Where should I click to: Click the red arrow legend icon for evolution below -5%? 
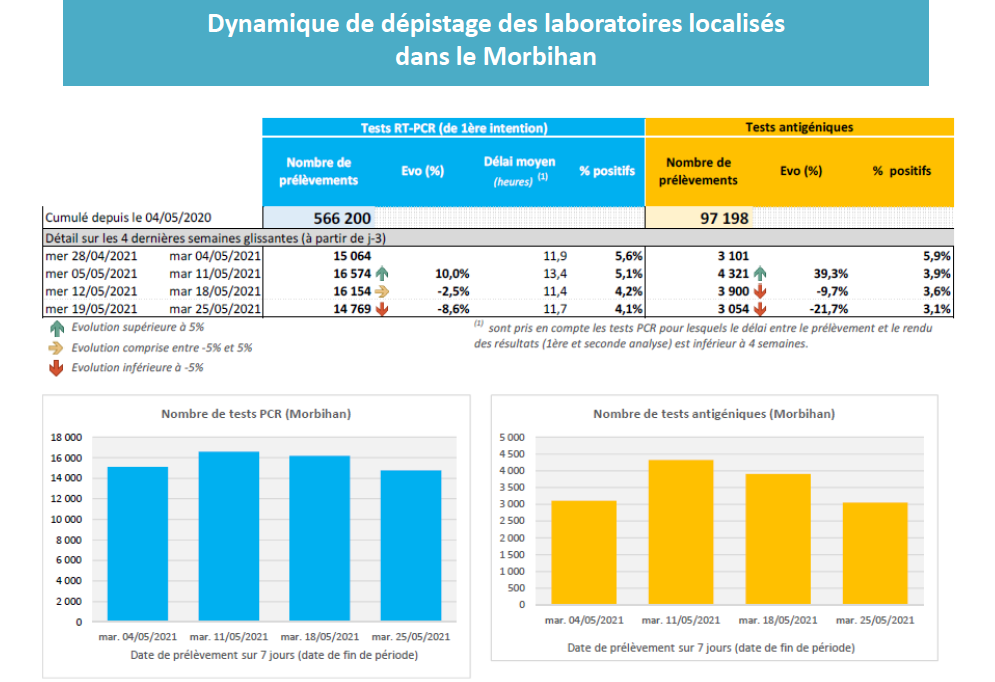pos(54,368)
